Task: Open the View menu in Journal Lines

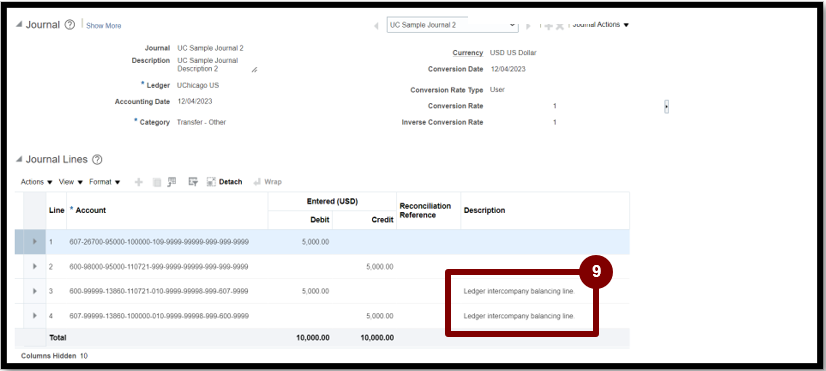Action: (x=71, y=182)
